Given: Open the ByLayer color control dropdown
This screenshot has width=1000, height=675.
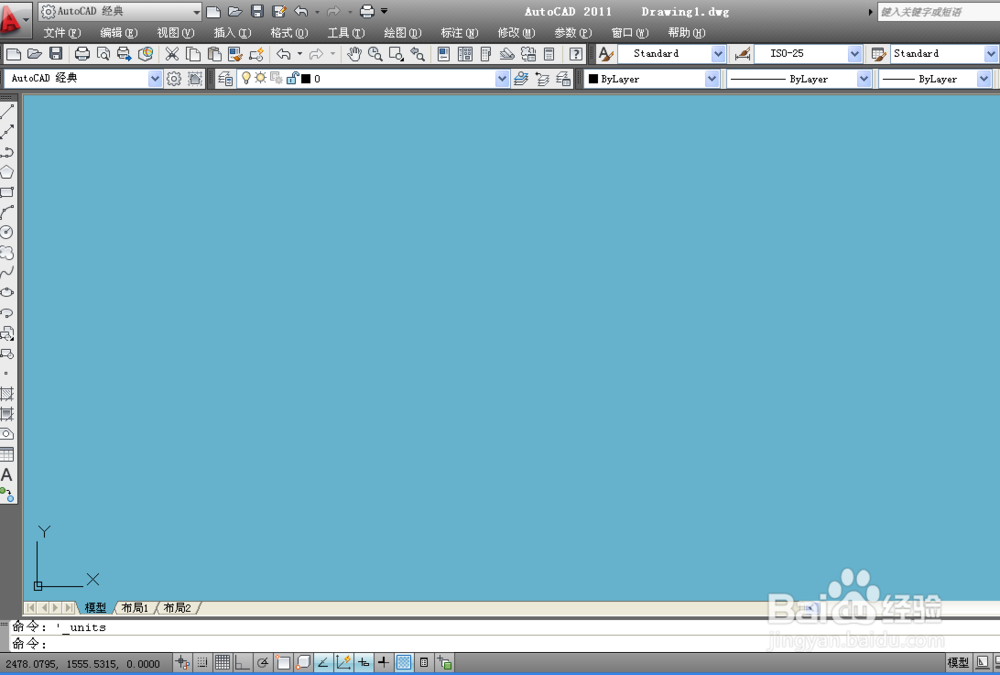Looking at the screenshot, I should pos(712,78).
